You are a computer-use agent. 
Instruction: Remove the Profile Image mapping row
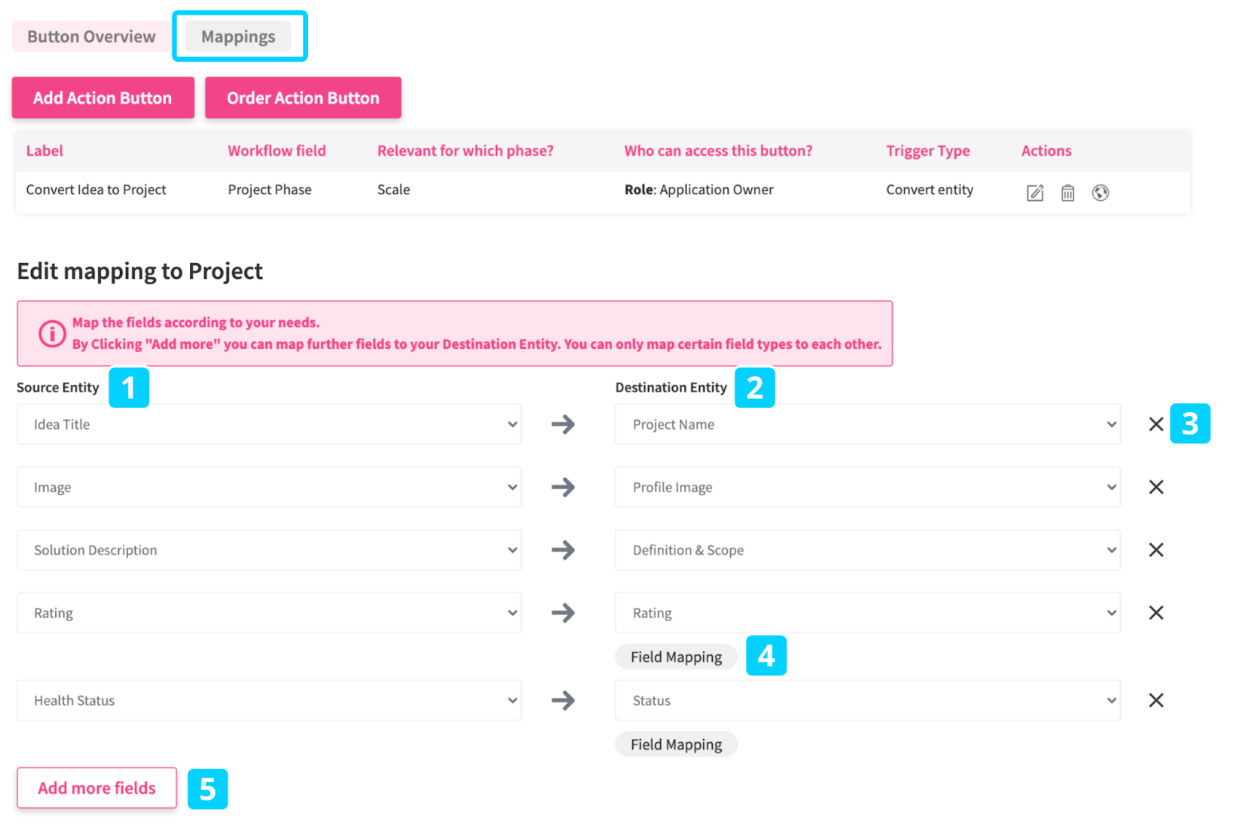pos(1156,487)
